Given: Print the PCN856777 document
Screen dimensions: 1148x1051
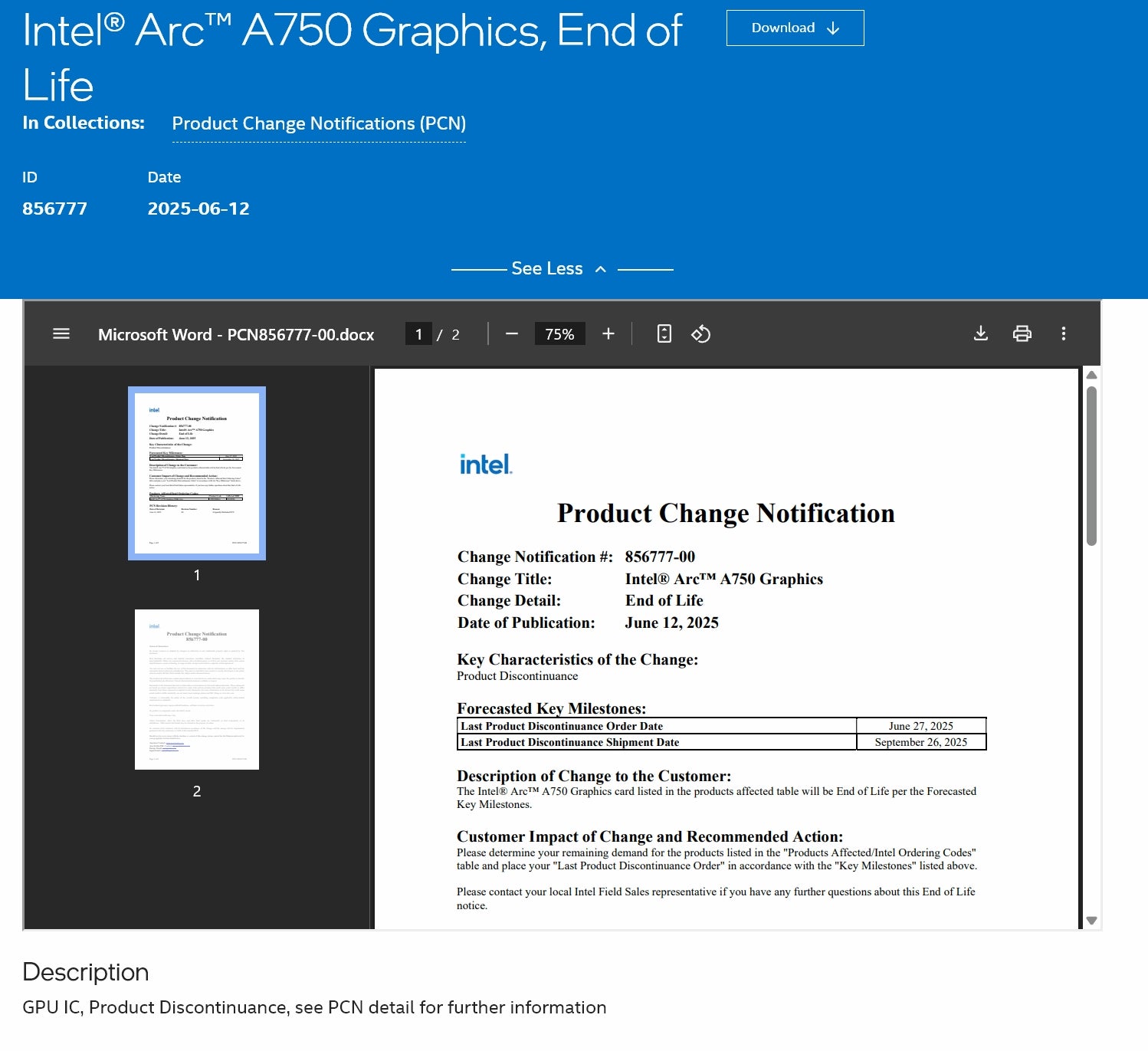Looking at the screenshot, I should (1022, 334).
